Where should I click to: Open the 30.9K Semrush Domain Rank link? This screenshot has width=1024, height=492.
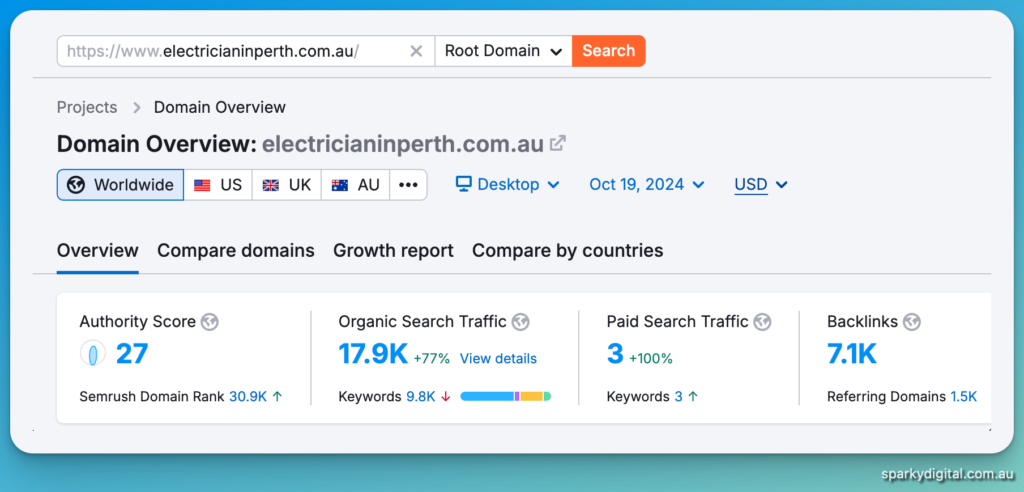point(248,396)
